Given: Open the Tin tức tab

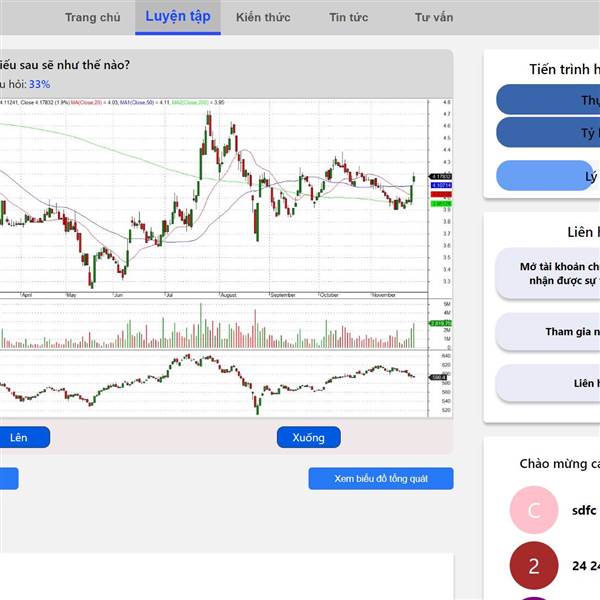Looking at the screenshot, I should [348, 17].
